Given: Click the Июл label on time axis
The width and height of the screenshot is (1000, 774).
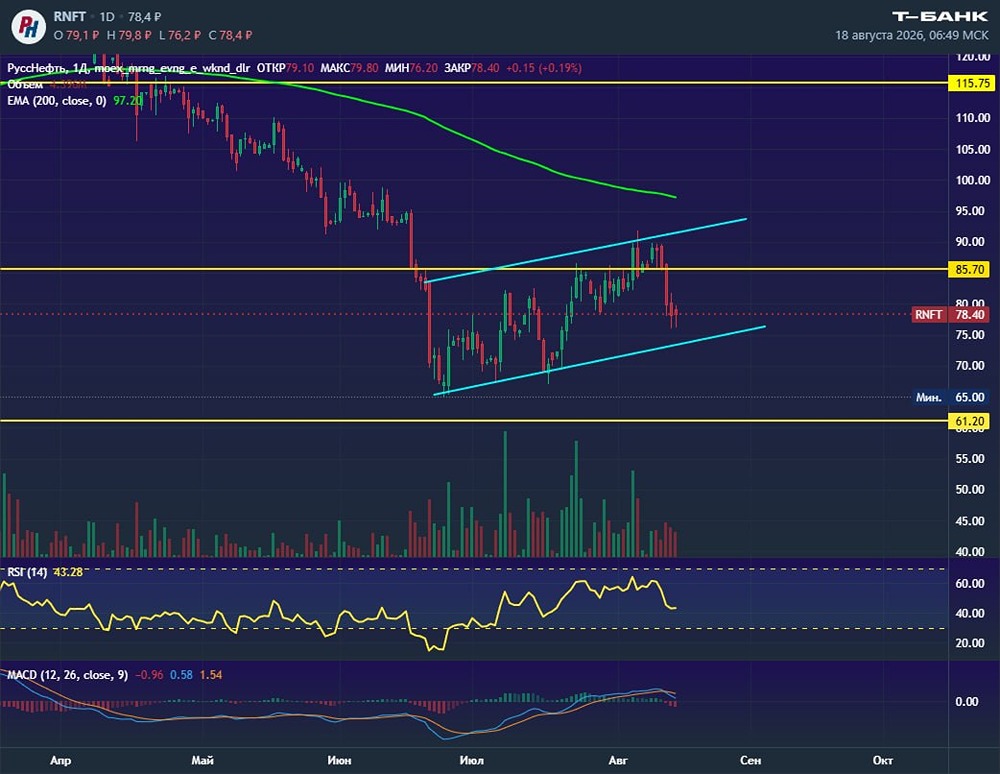Looking at the screenshot, I should (x=471, y=760).
